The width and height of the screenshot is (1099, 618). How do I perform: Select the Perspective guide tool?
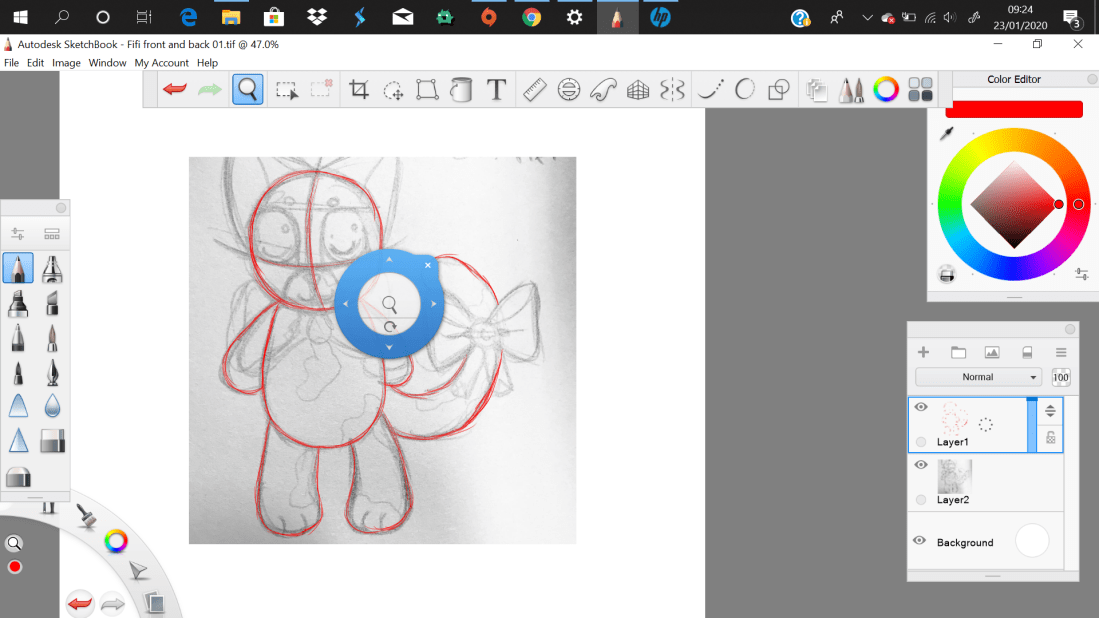637,89
